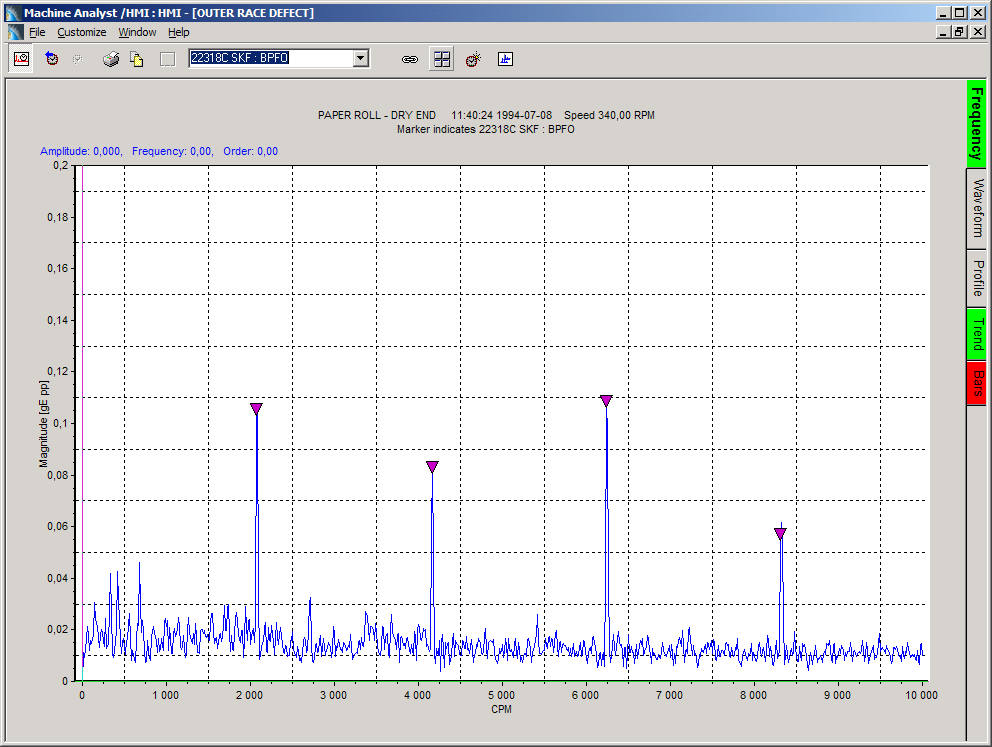Click 'Marker indicates 22318C SKF : BPFO' text
Image resolution: width=992 pixels, height=747 pixels.
[x=486, y=129]
